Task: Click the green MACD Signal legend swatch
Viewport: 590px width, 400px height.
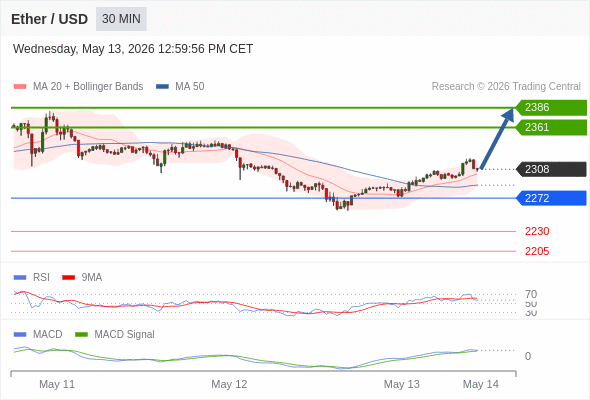Action: [x=81, y=335]
